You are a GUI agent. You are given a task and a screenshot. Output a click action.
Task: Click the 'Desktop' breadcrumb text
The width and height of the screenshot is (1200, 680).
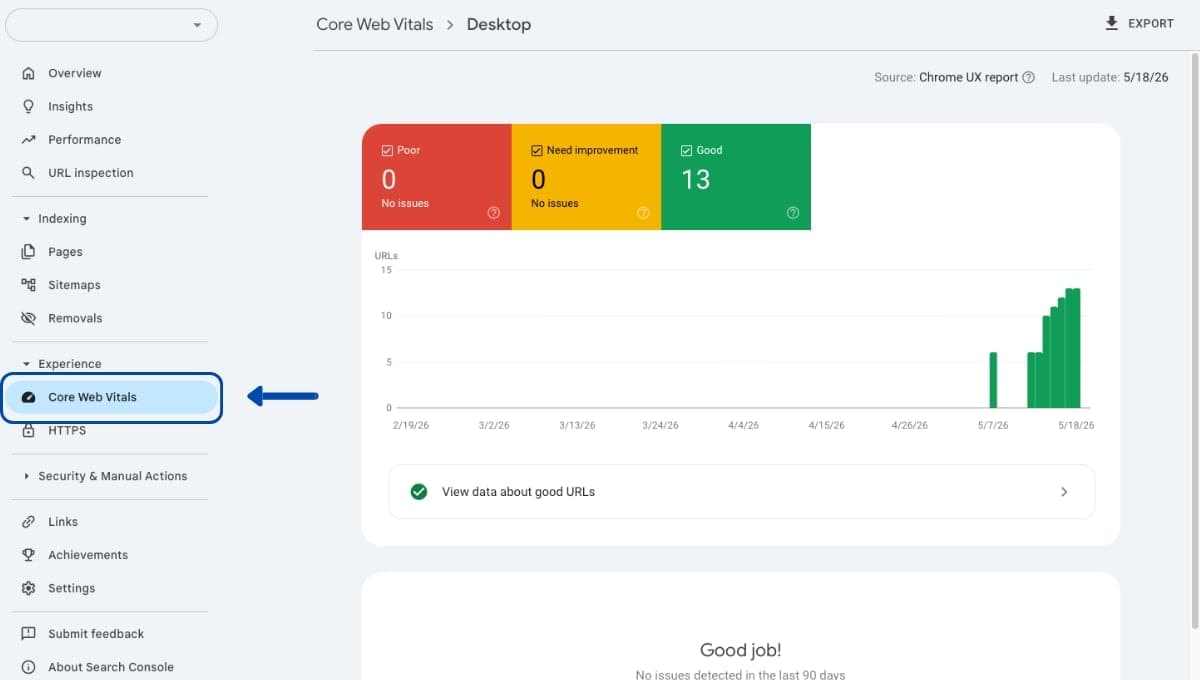pos(499,24)
